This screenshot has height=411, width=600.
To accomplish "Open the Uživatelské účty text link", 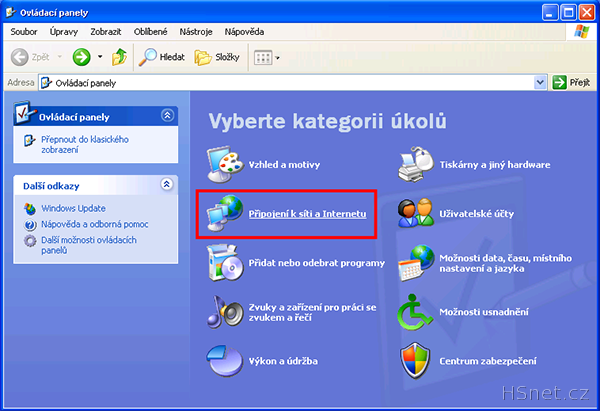I will pos(476,214).
